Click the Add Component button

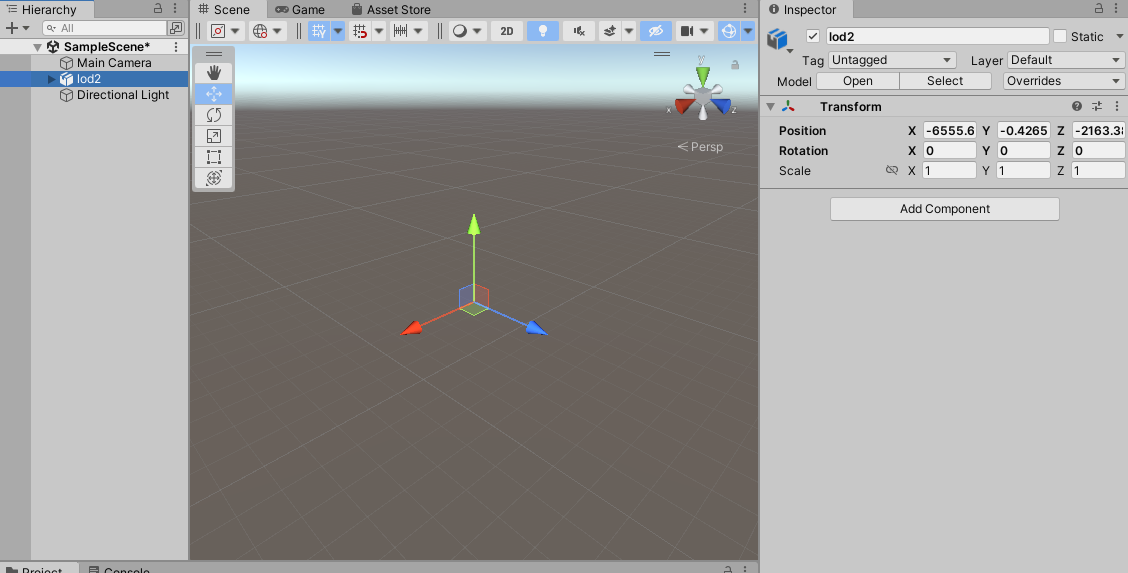pyautogui.click(x=945, y=209)
